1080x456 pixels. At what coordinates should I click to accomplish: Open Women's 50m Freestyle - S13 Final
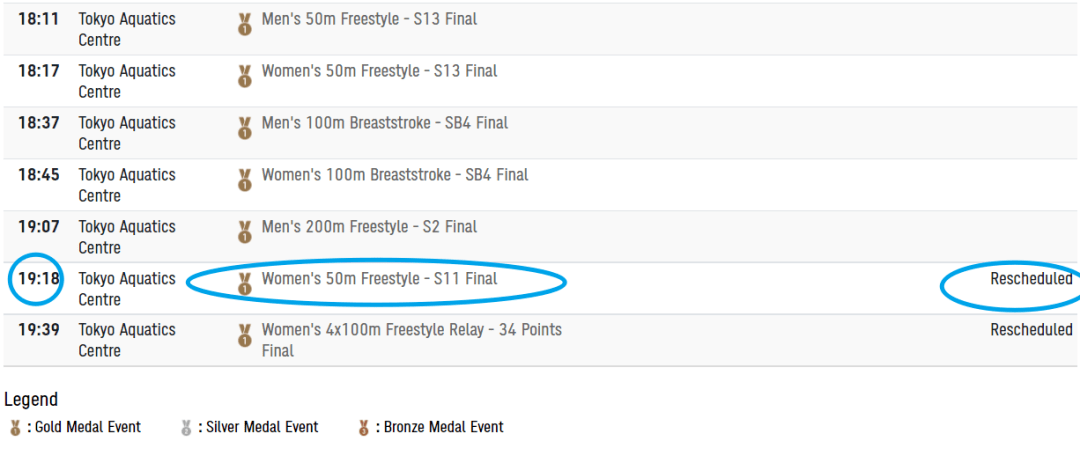click(379, 71)
